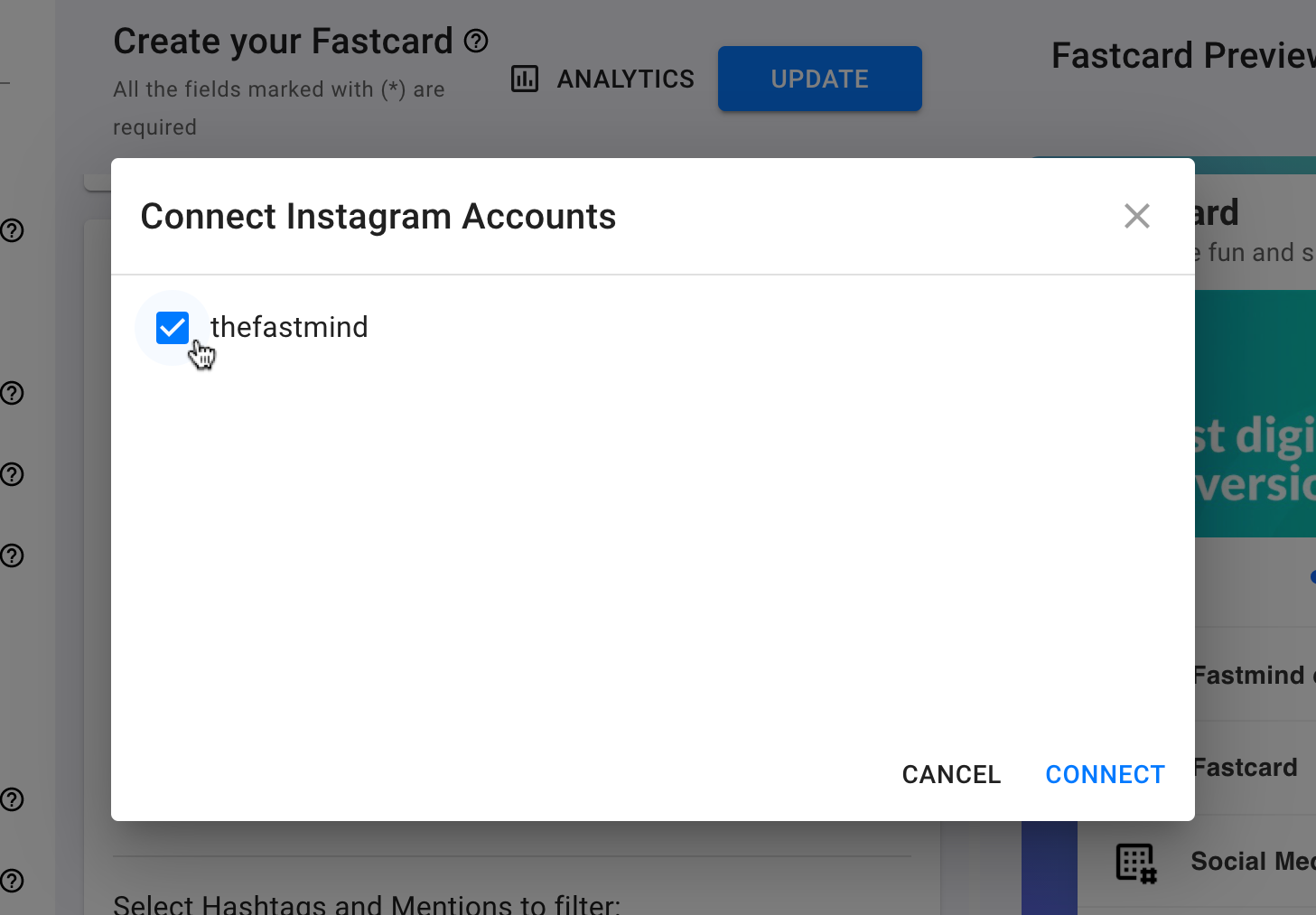Open the Analytics chart icon
The width and height of the screenshot is (1316, 915).
(x=525, y=79)
